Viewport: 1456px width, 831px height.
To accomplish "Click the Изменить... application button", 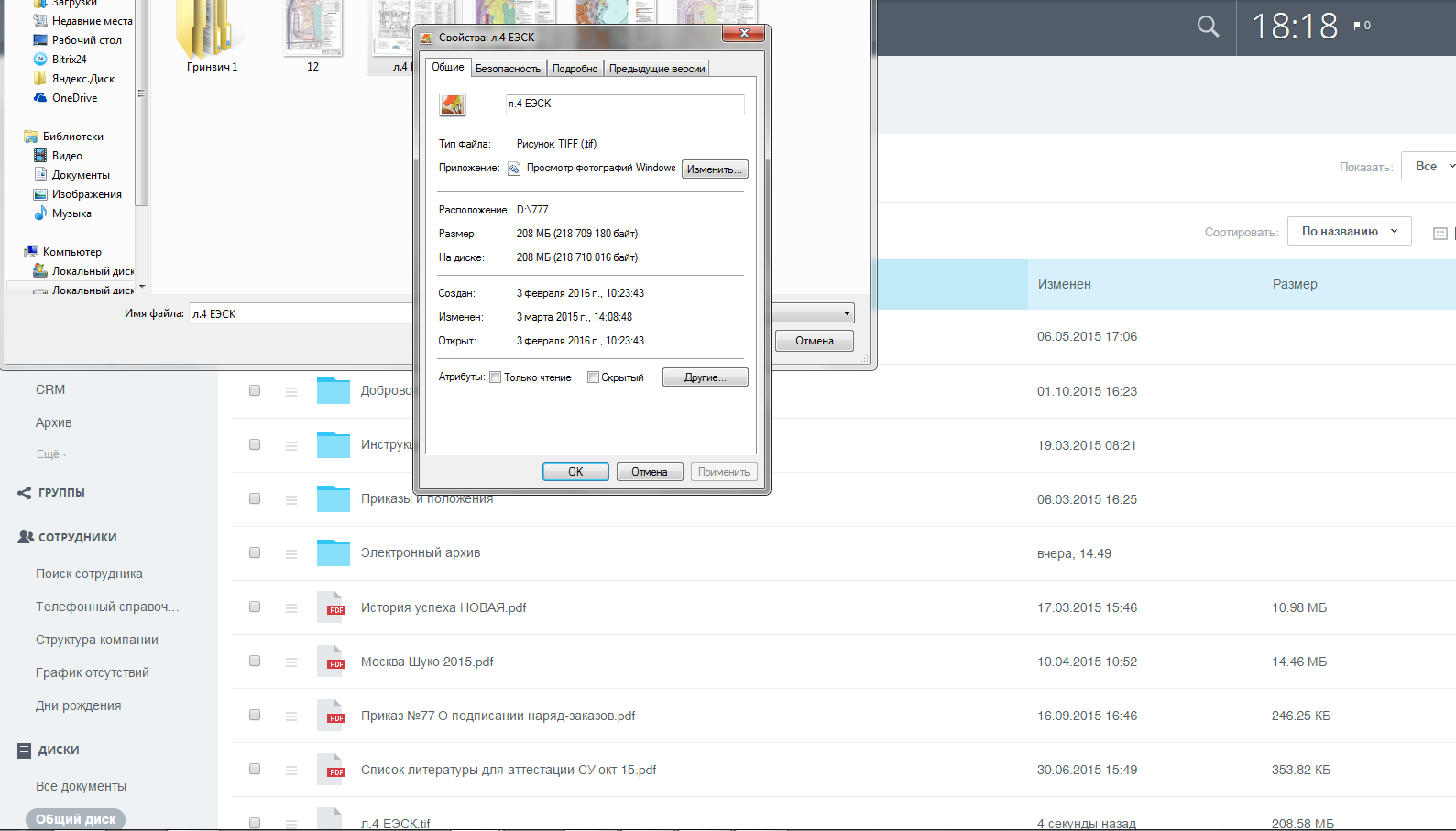I will (x=715, y=169).
